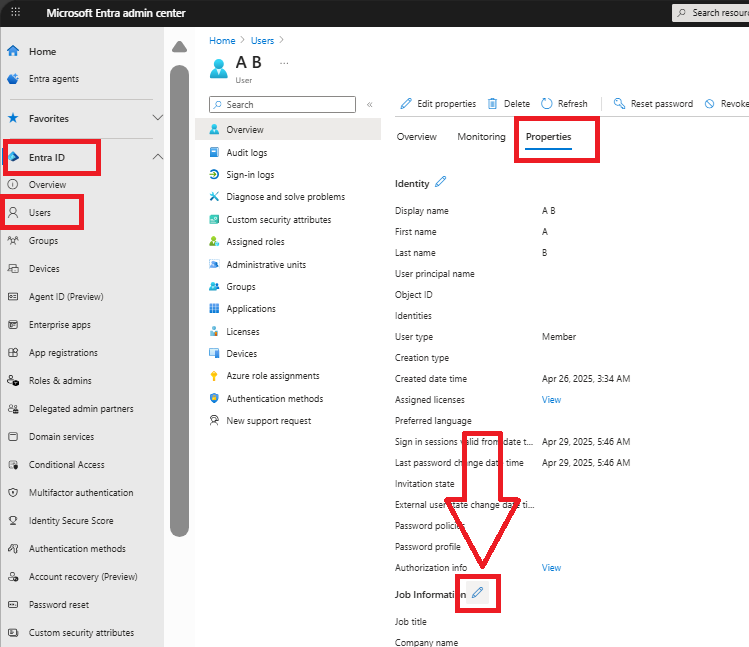Expand the Favorites section chevron
This screenshot has width=749, height=647.
coord(158,118)
